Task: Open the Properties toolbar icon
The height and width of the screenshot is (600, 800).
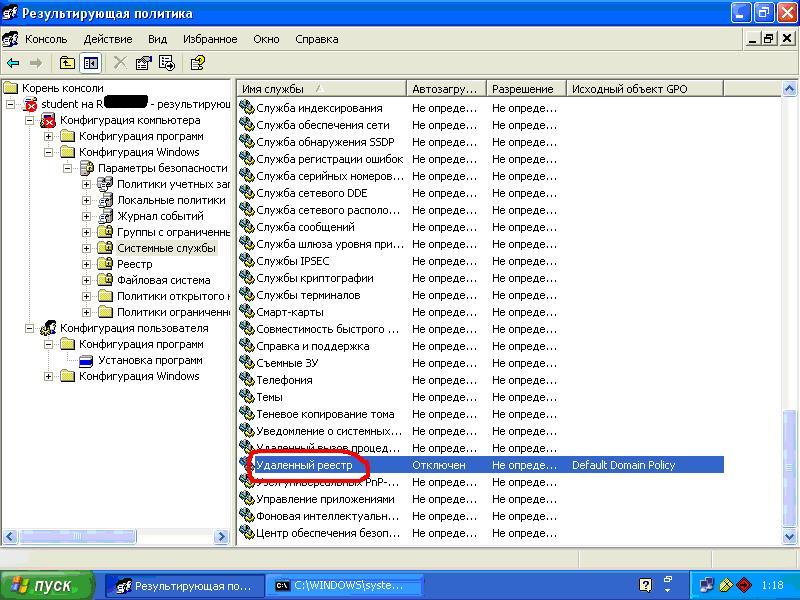Action: click(143, 63)
